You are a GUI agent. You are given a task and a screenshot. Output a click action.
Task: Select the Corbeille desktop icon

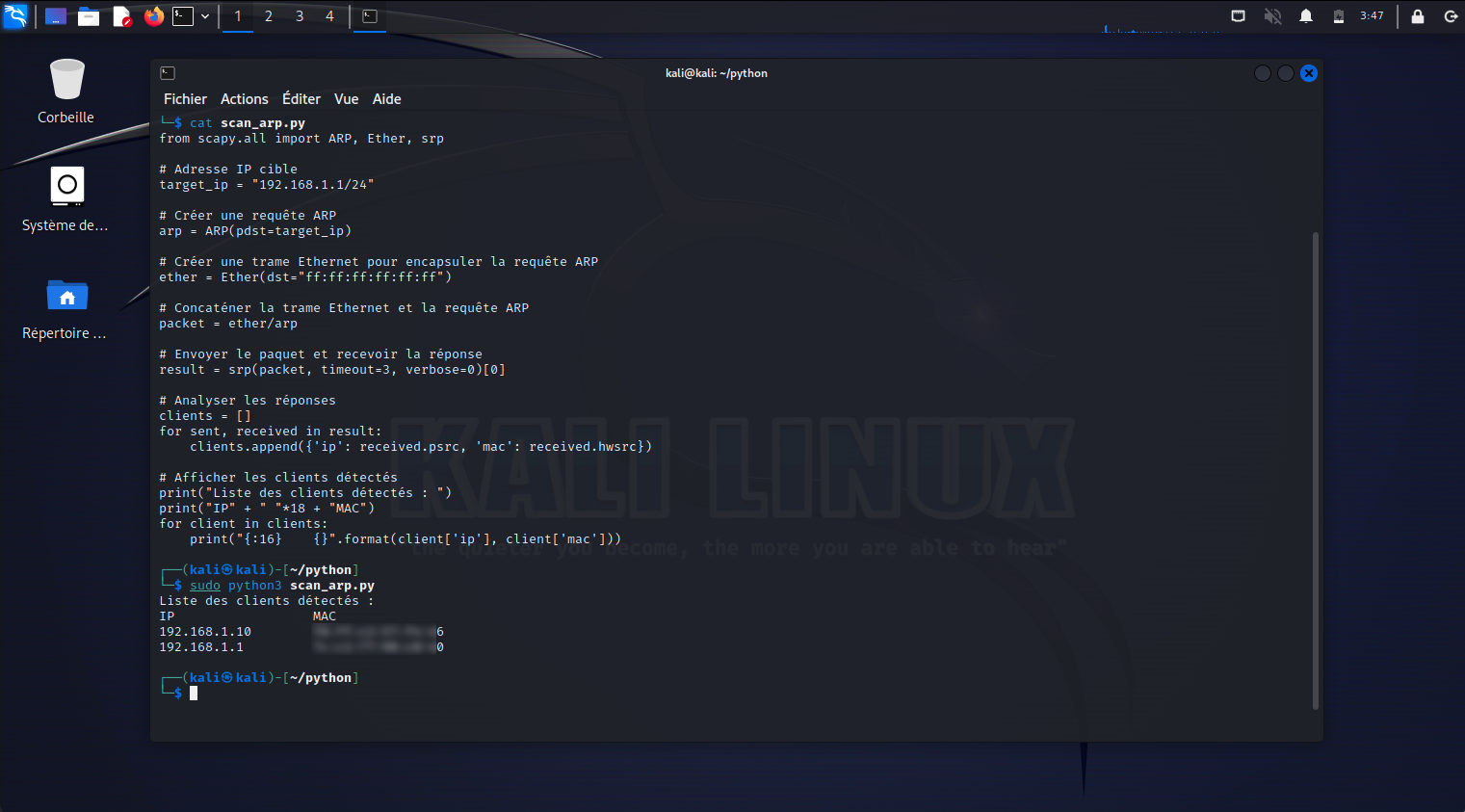click(65, 92)
